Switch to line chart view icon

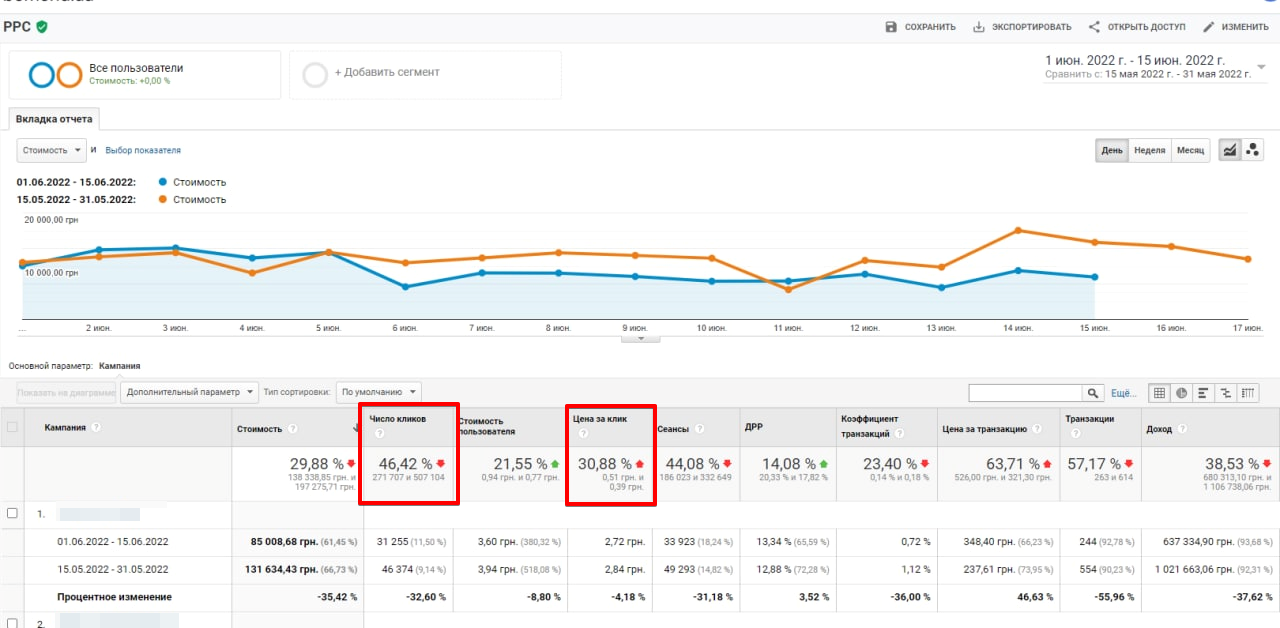[1230, 150]
